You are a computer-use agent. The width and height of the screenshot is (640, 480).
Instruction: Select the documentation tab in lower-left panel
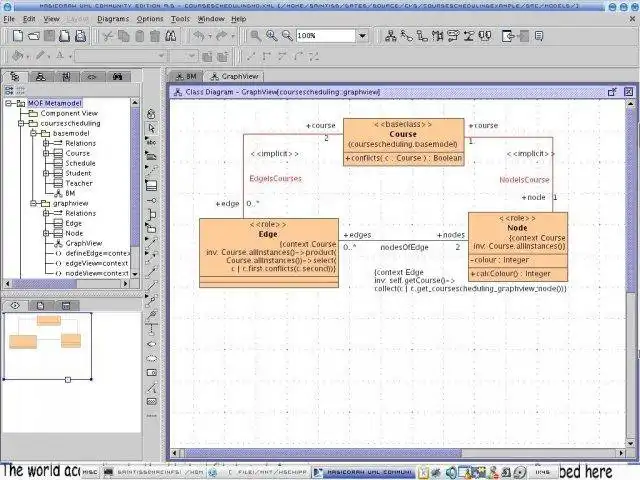tap(40, 305)
